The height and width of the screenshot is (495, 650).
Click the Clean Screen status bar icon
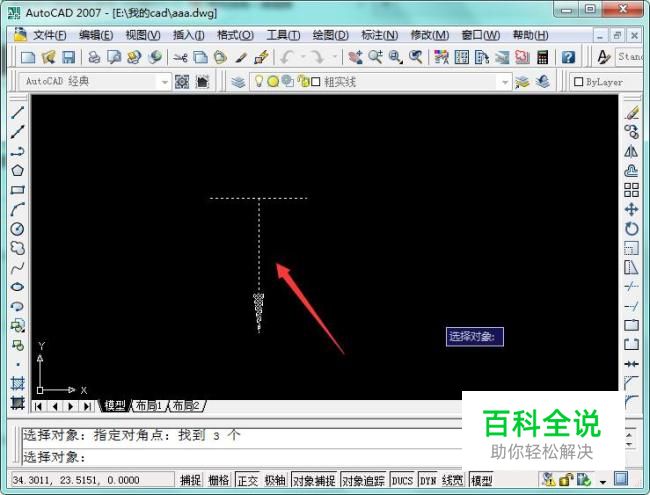pos(621,479)
